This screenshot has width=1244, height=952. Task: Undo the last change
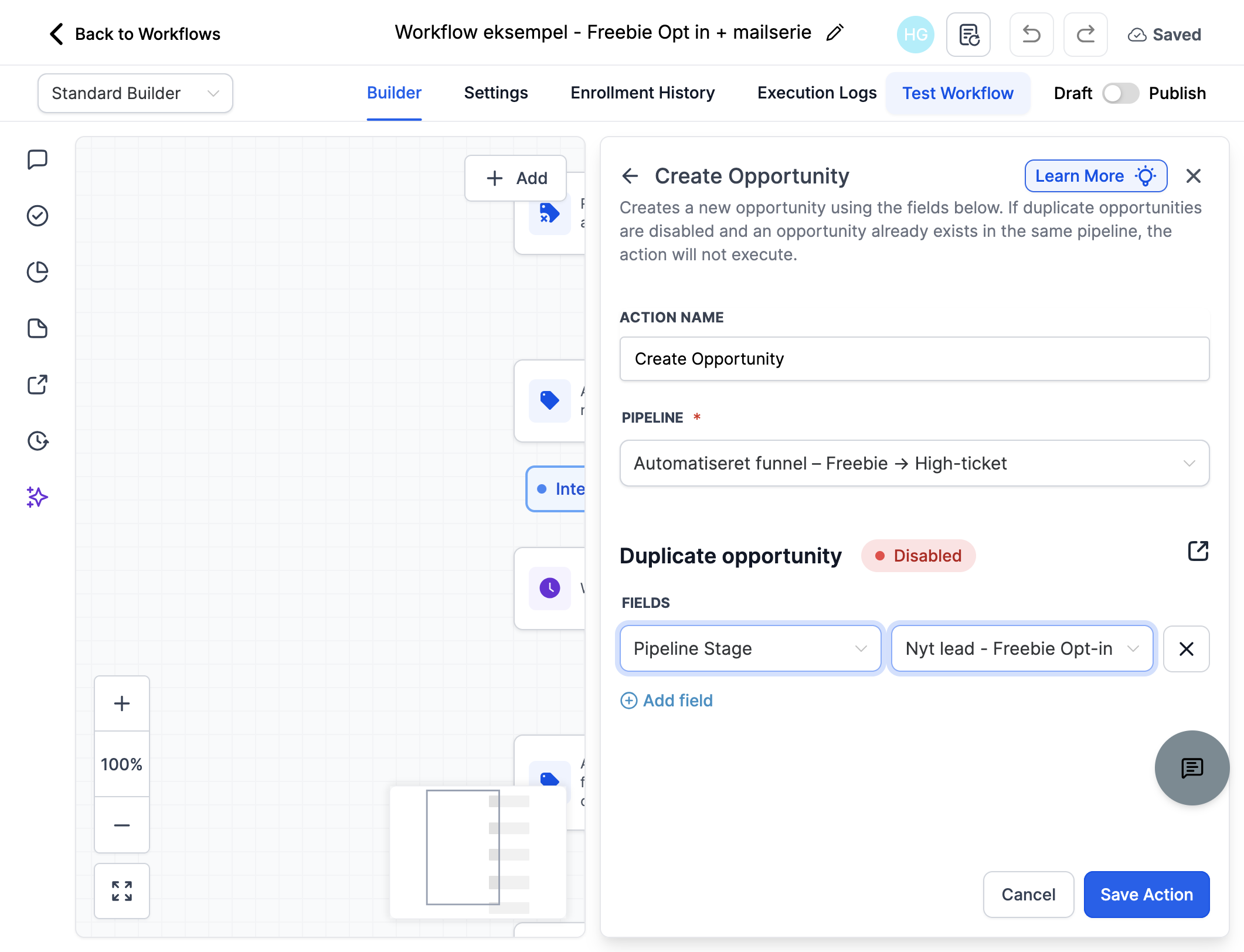click(x=1031, y=35)
